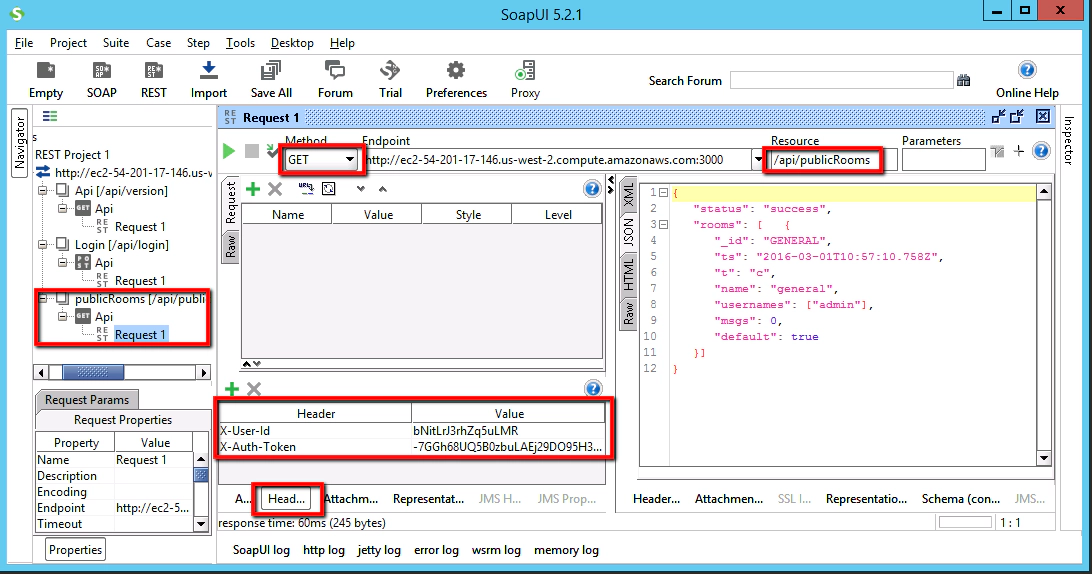The height and width of the screenshot is (574, 1092).
Task: Open Inspector side panel
Action: [1068, 141]
